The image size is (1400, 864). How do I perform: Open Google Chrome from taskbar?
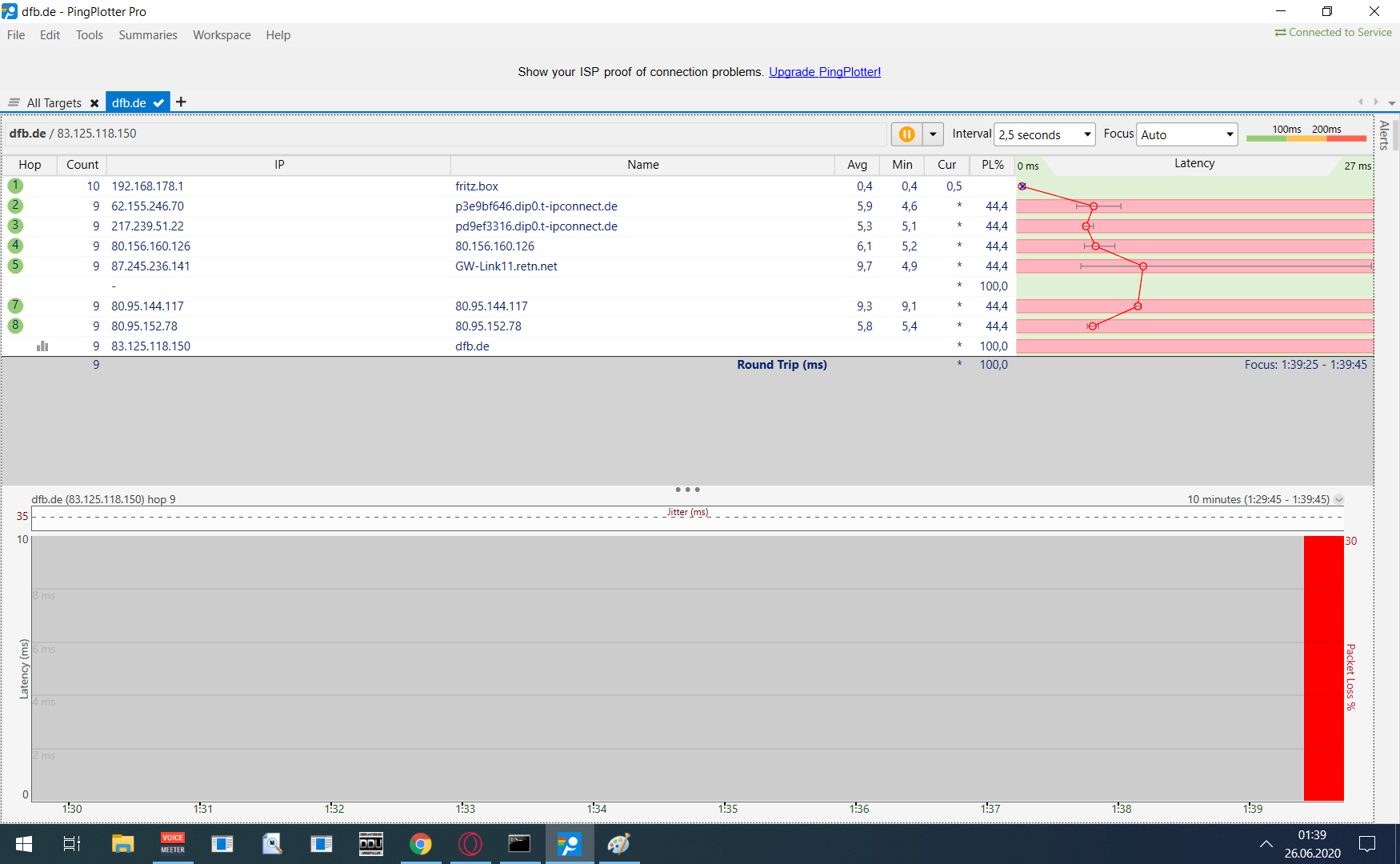click(420, 844)
